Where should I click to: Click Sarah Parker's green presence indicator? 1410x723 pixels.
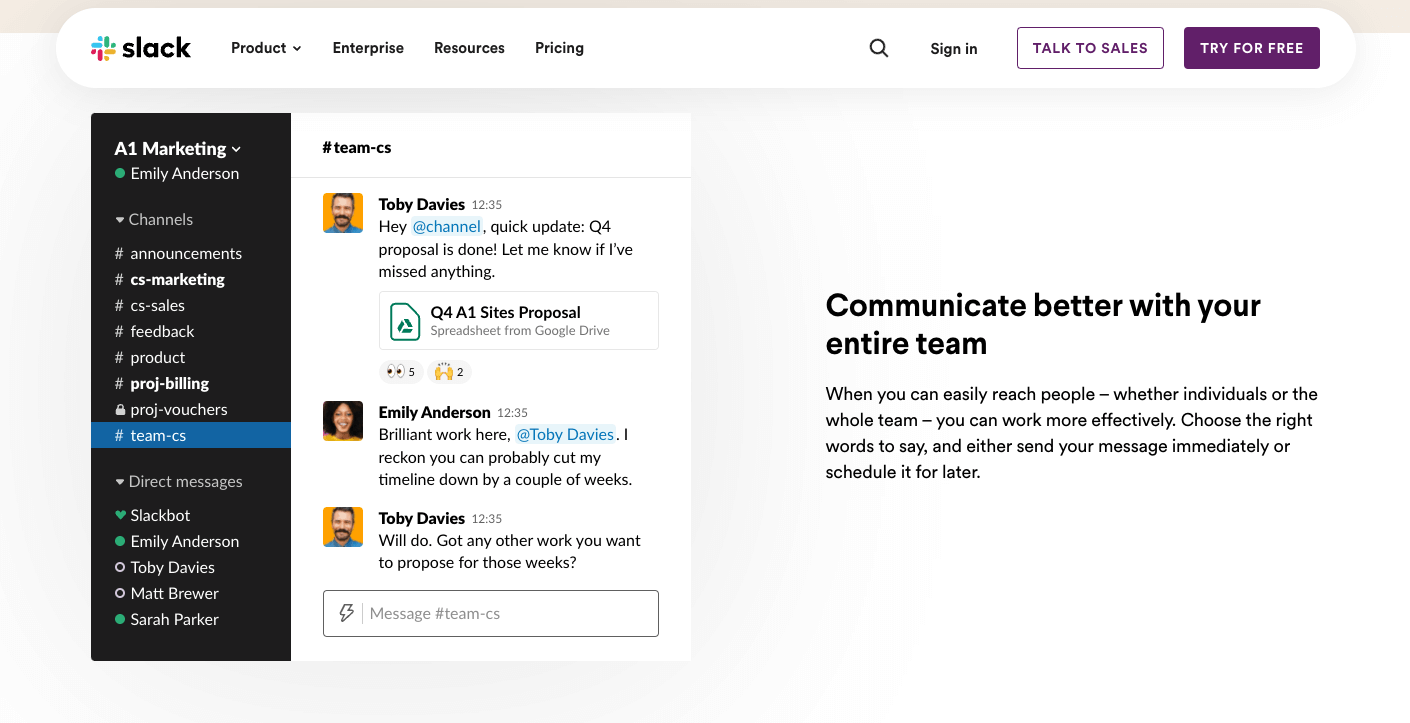[x=119, y=619]
